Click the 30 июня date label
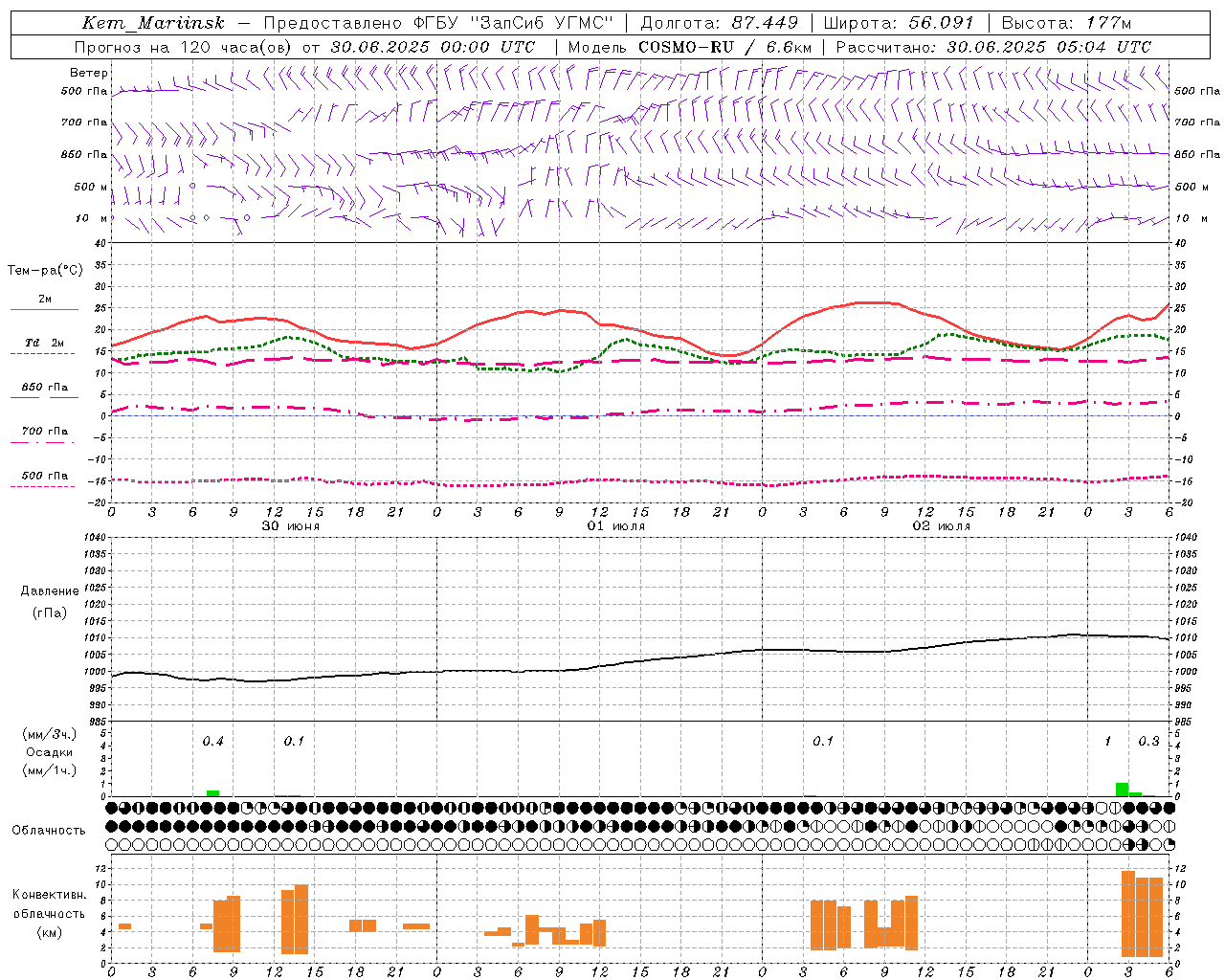This screenshot has width=1225, height=980. (x=291, y=526)
